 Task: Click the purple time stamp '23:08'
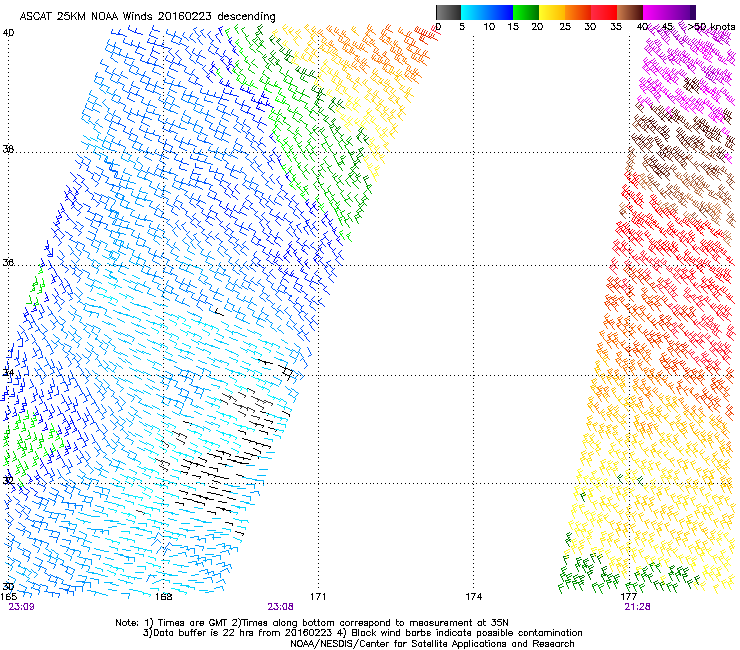tap(280, 607)
